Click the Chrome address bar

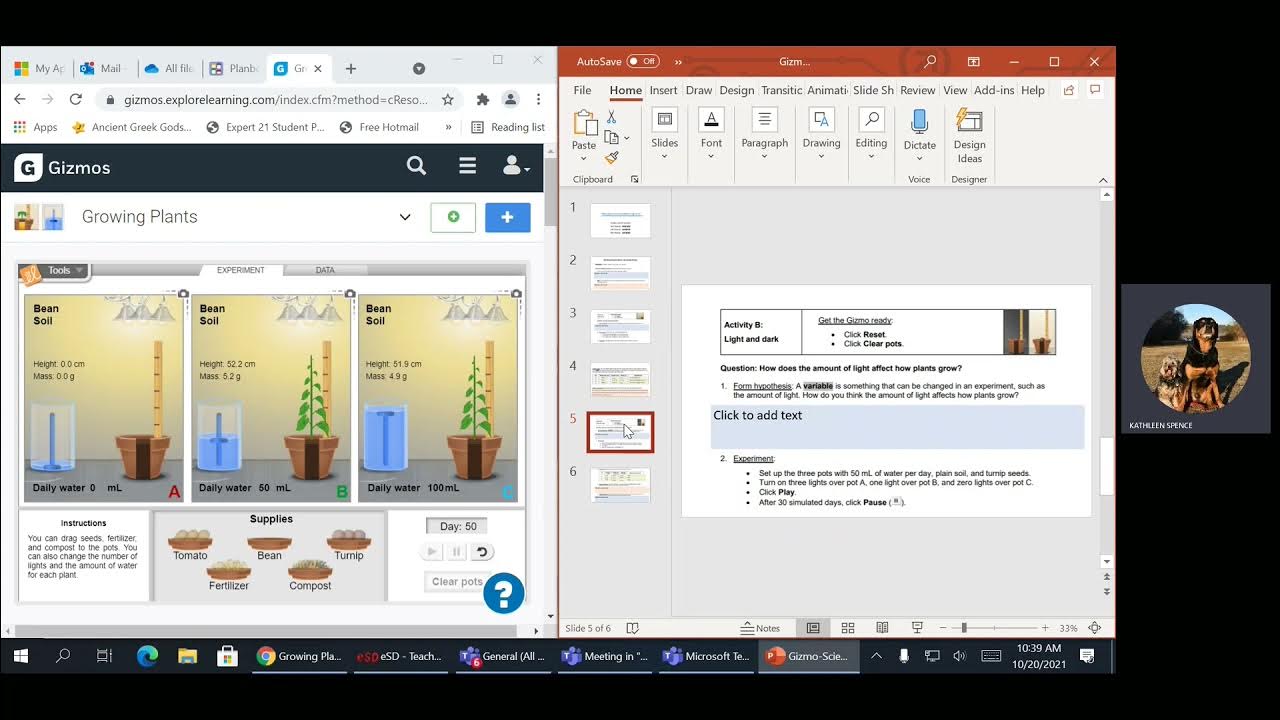[276, 99]
